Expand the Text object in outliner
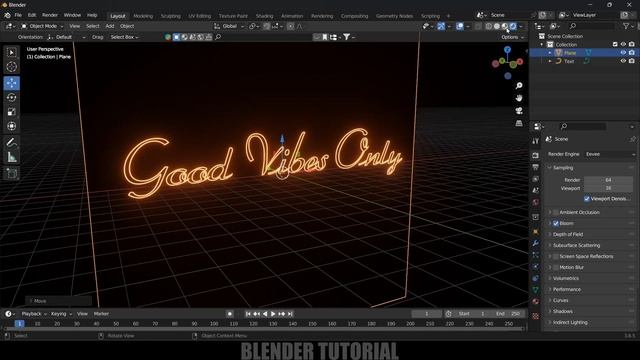This screenshot has width=640, height=360. pos(550,61)
